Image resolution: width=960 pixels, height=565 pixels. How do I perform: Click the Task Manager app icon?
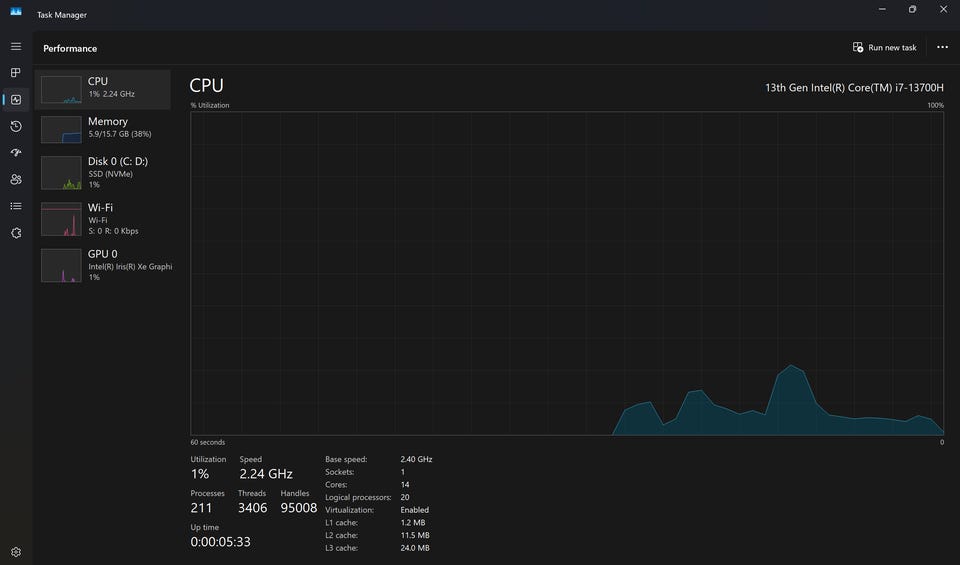click(x=16, y=12)
